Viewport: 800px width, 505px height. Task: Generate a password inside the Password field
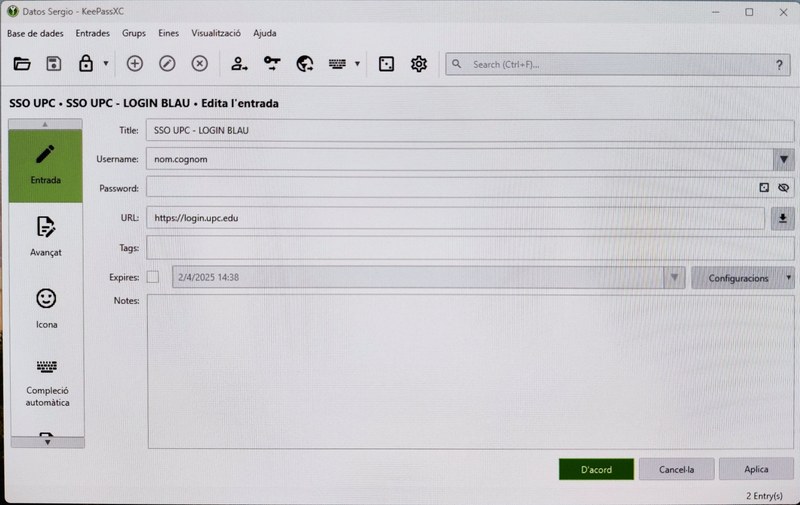click(764, 187)
